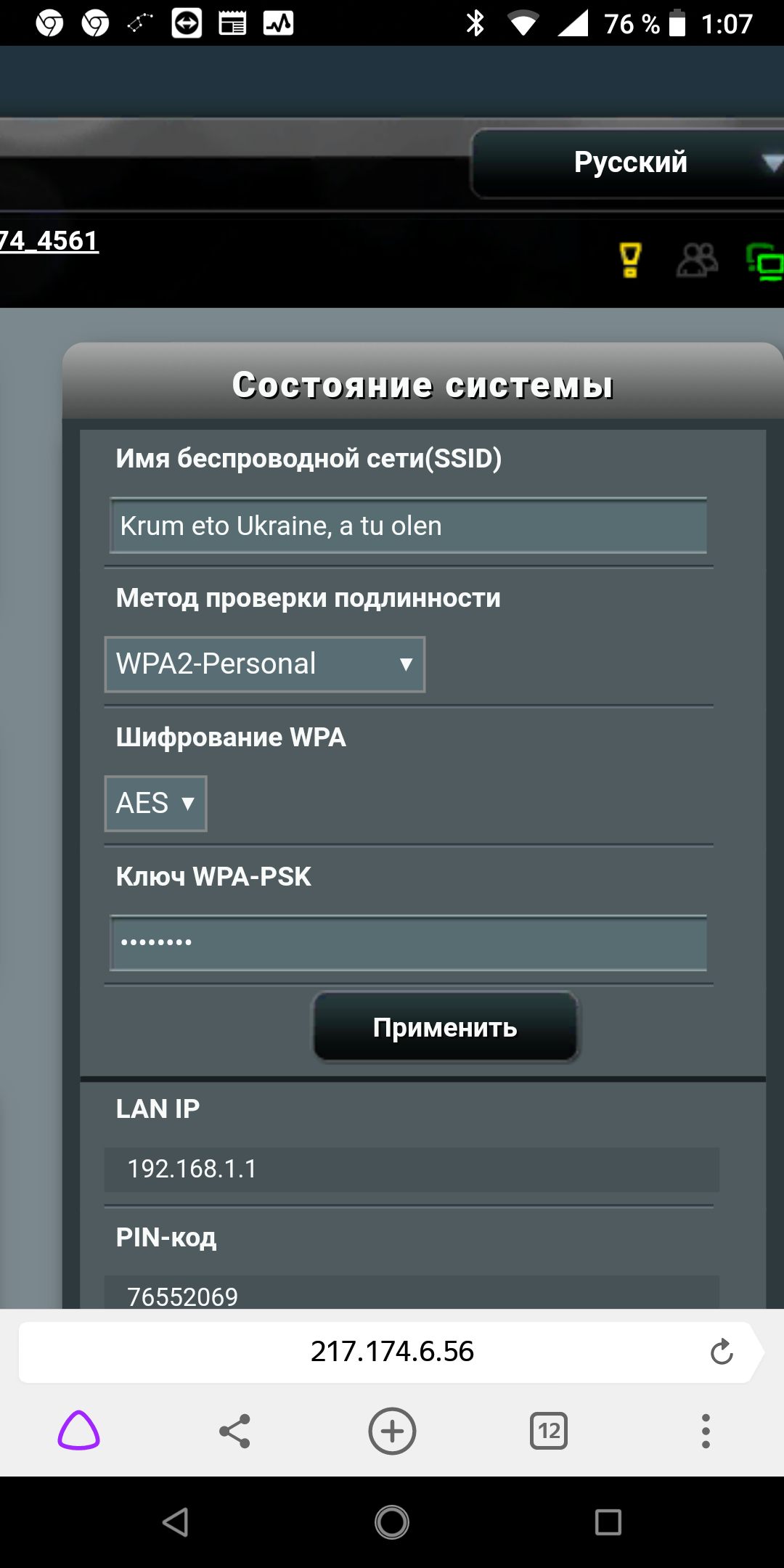Expand the AES encryption dropdown
The width and height of the screenshot is (784, 1568).
[x=156, y=804]
